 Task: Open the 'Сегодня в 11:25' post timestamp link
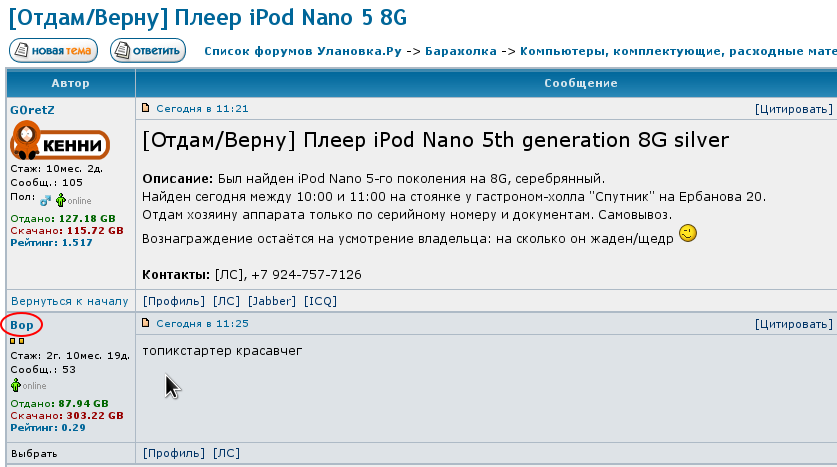(202, 323)
